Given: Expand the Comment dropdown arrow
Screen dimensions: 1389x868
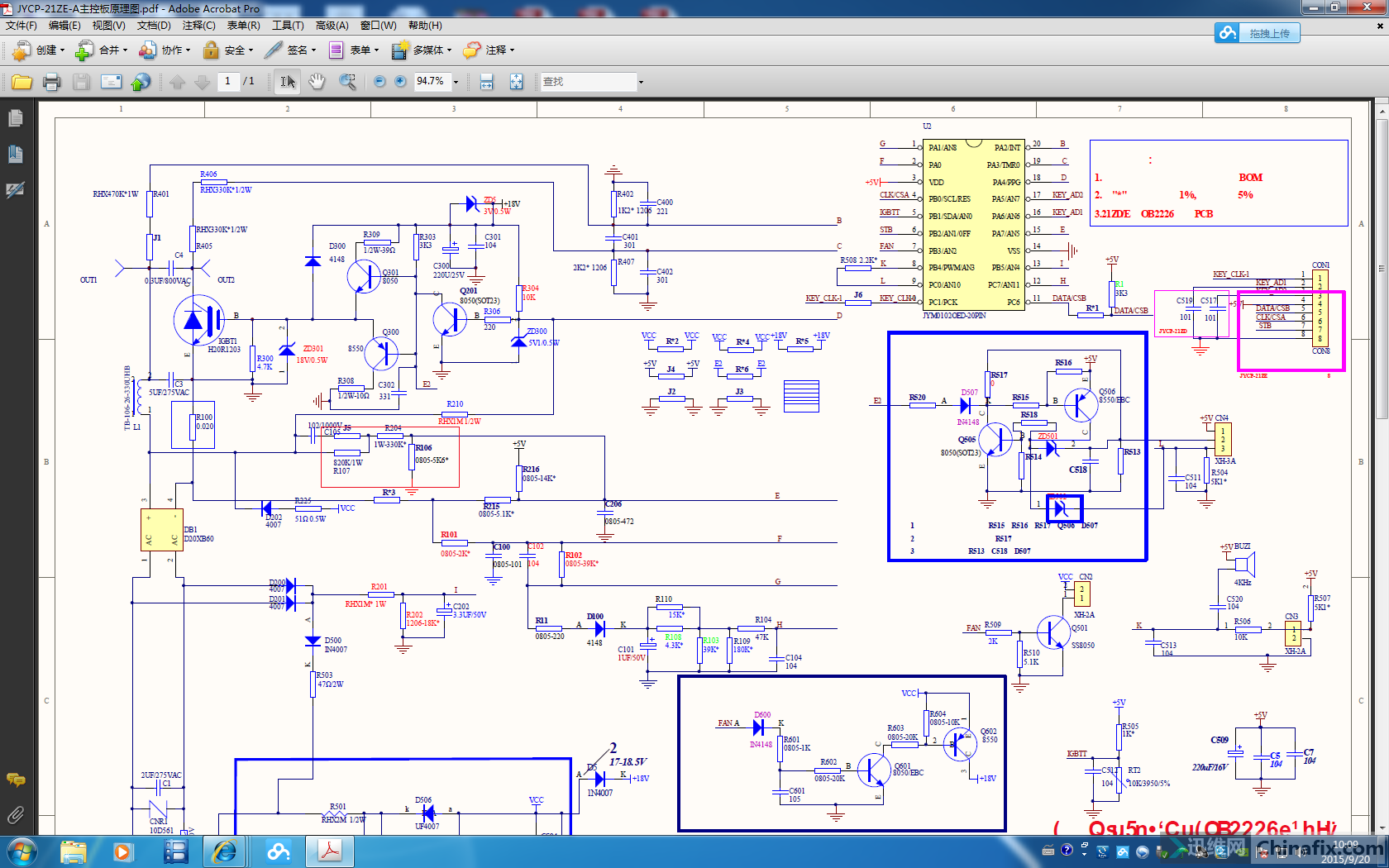Looking at the screenshot, I should [512, 50].
